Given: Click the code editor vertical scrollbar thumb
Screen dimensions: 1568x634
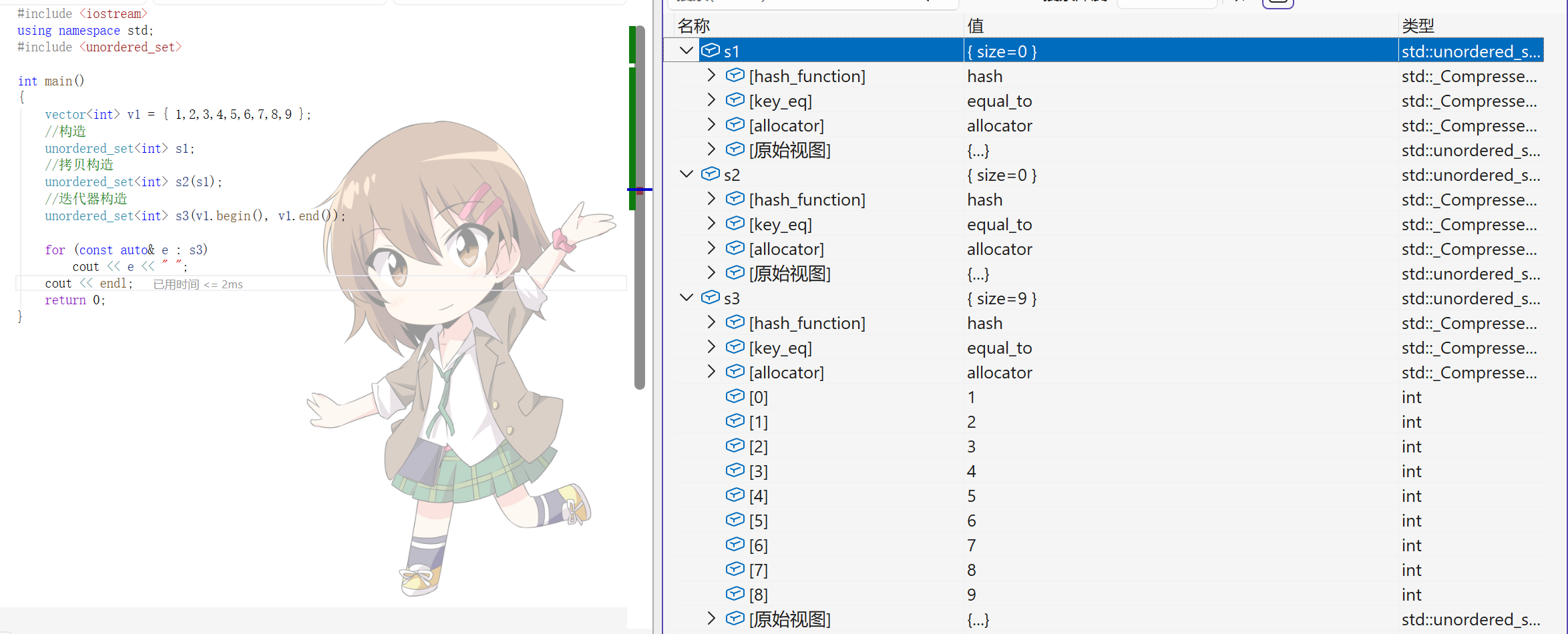Looking at the screenshot, I should point(640,207).
